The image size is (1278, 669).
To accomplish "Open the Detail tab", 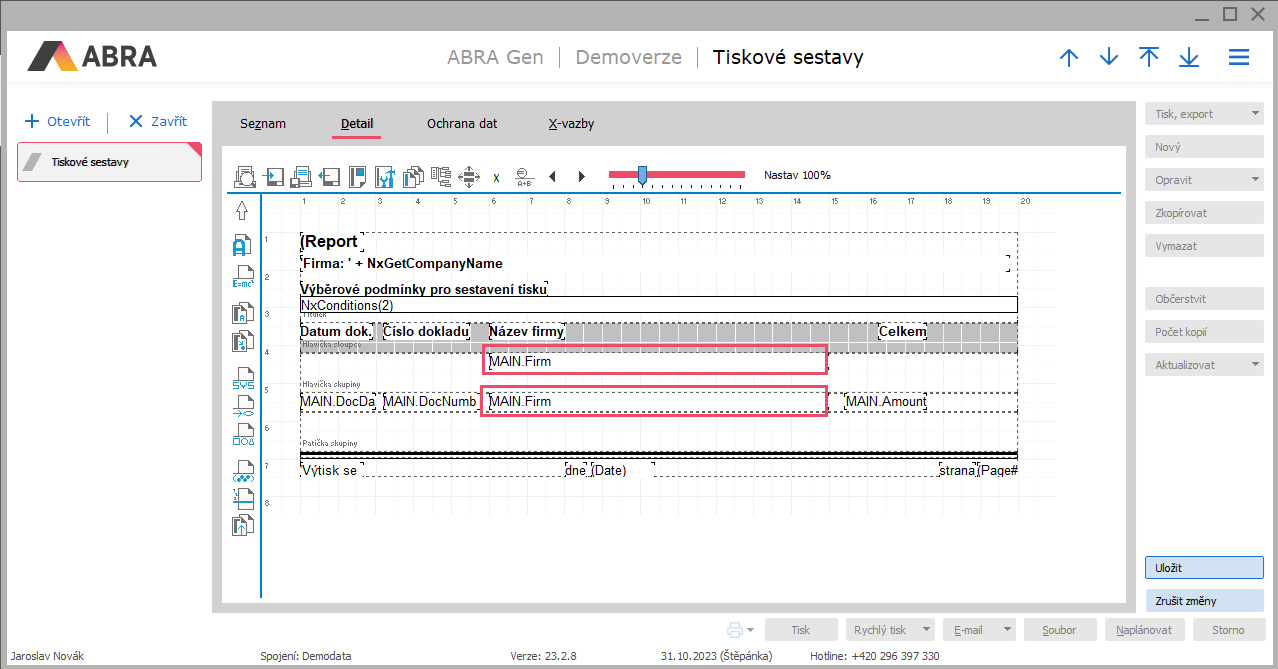I will point(357,124).
